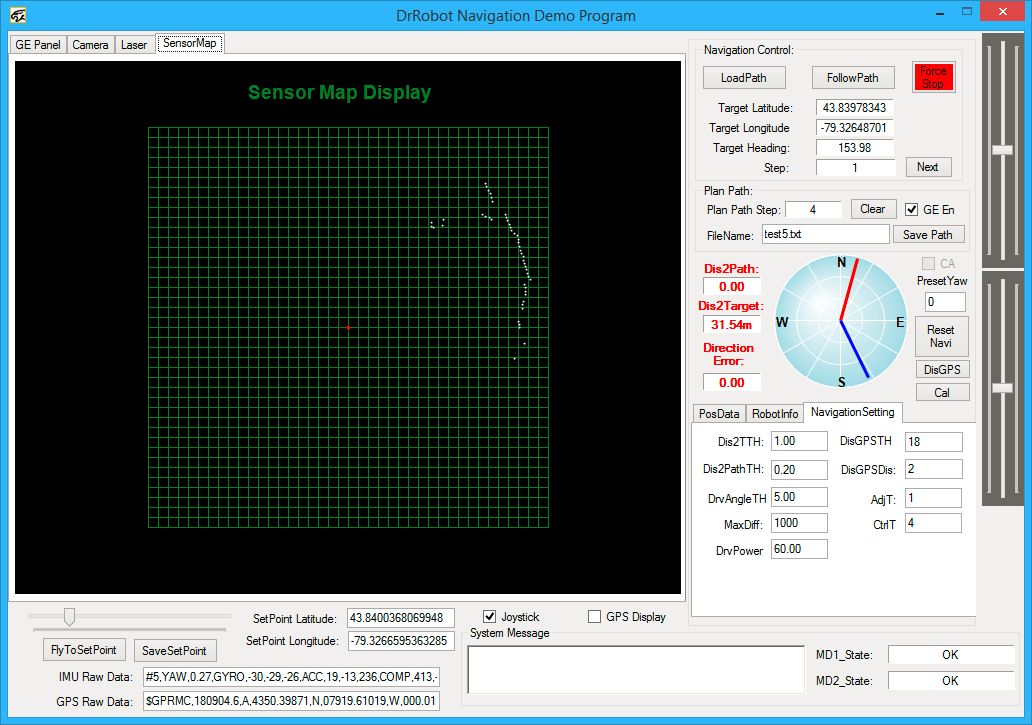Click the 'DrRobot Navigation Demo Program' window title
Image resolution: width=1032 pixels, height=725 pixels.
point(516,16)
